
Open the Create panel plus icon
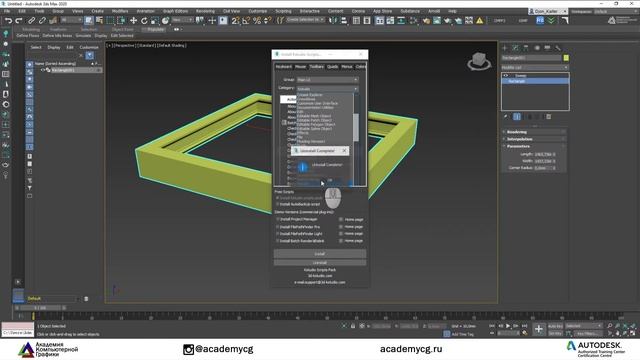click(x=505, y=48)
